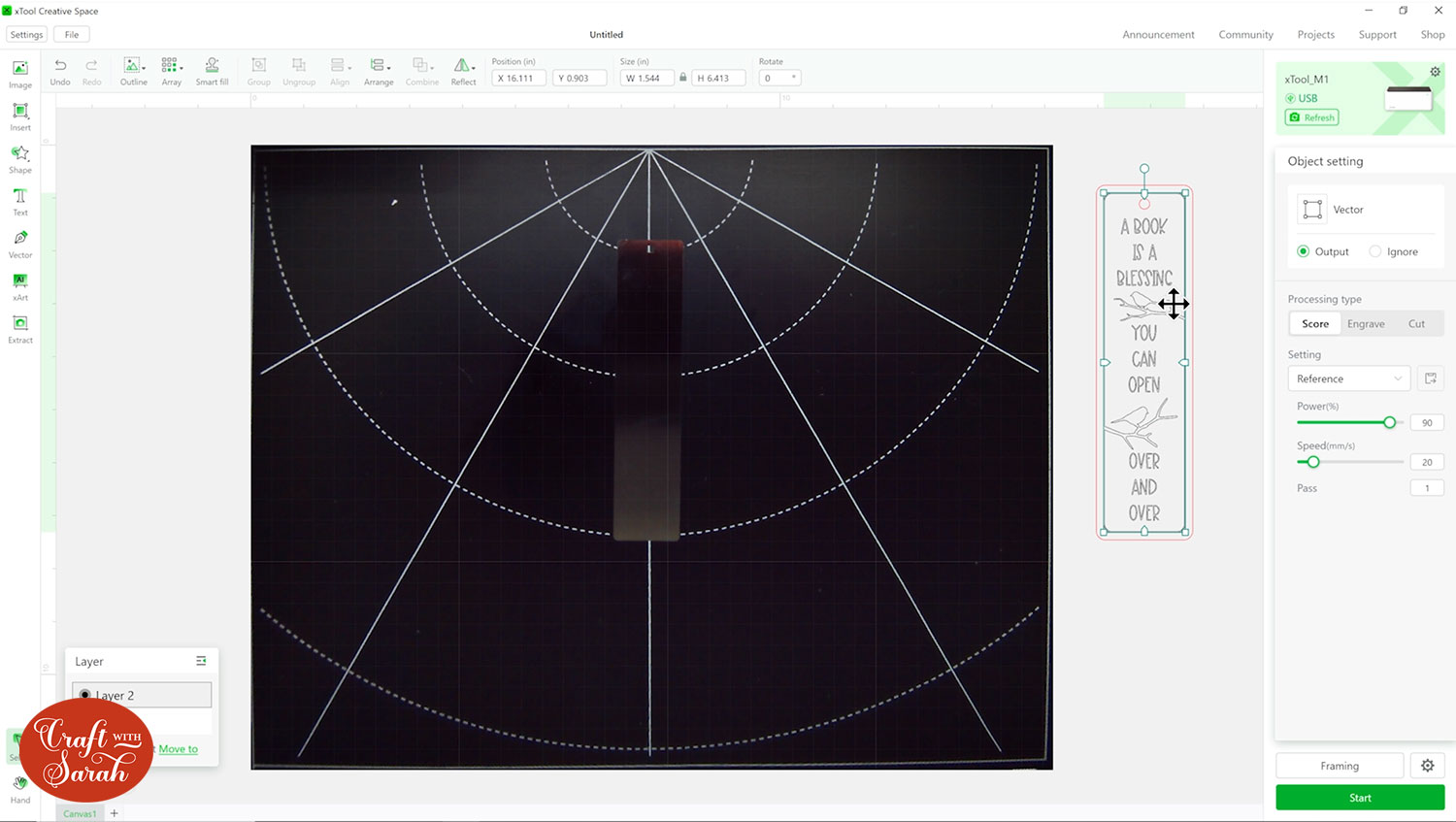Open the Shop link
1456x822 pixels.
coord(1433,34)
